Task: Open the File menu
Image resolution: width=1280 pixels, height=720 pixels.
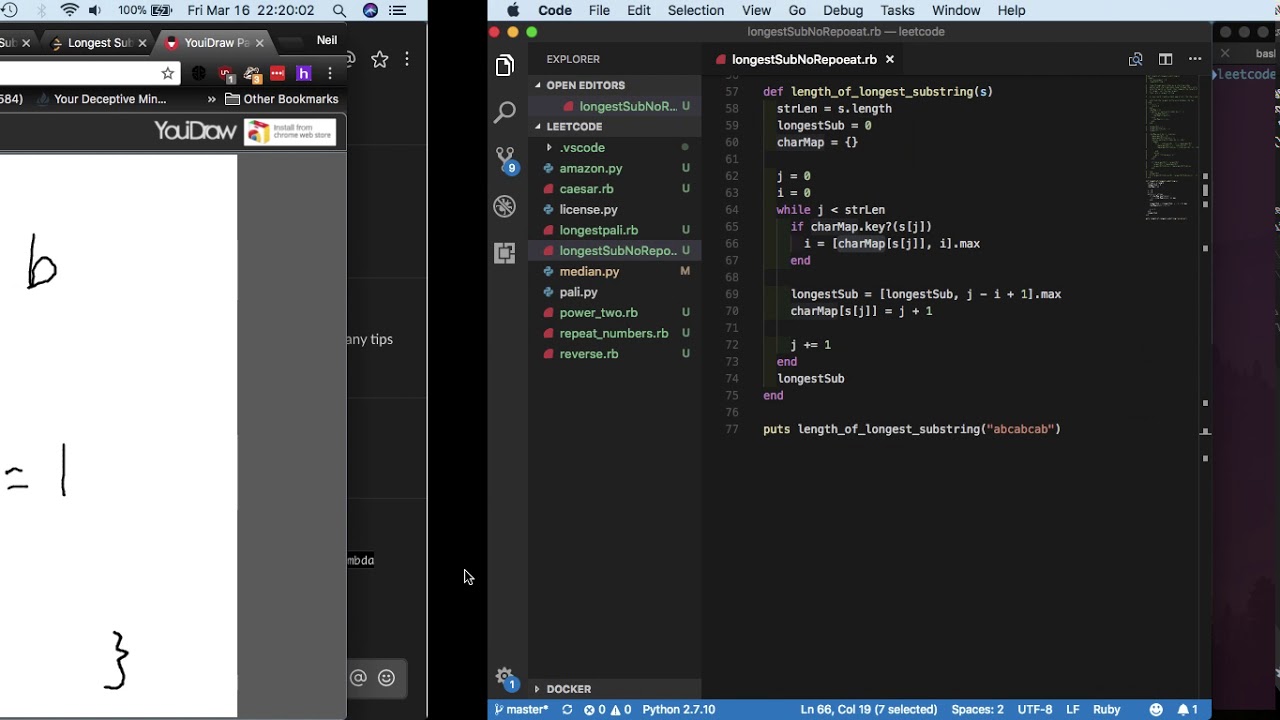Action: [x=599, y=10]
